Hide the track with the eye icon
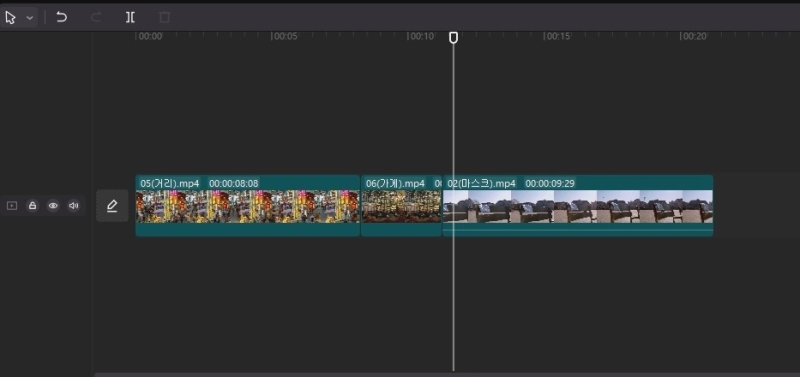Viewport: 800px width, 377px height. [53, 206]
